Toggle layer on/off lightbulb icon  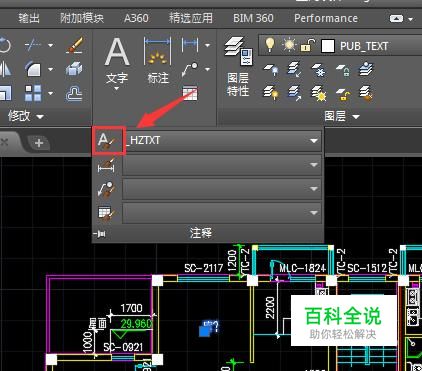270,45
